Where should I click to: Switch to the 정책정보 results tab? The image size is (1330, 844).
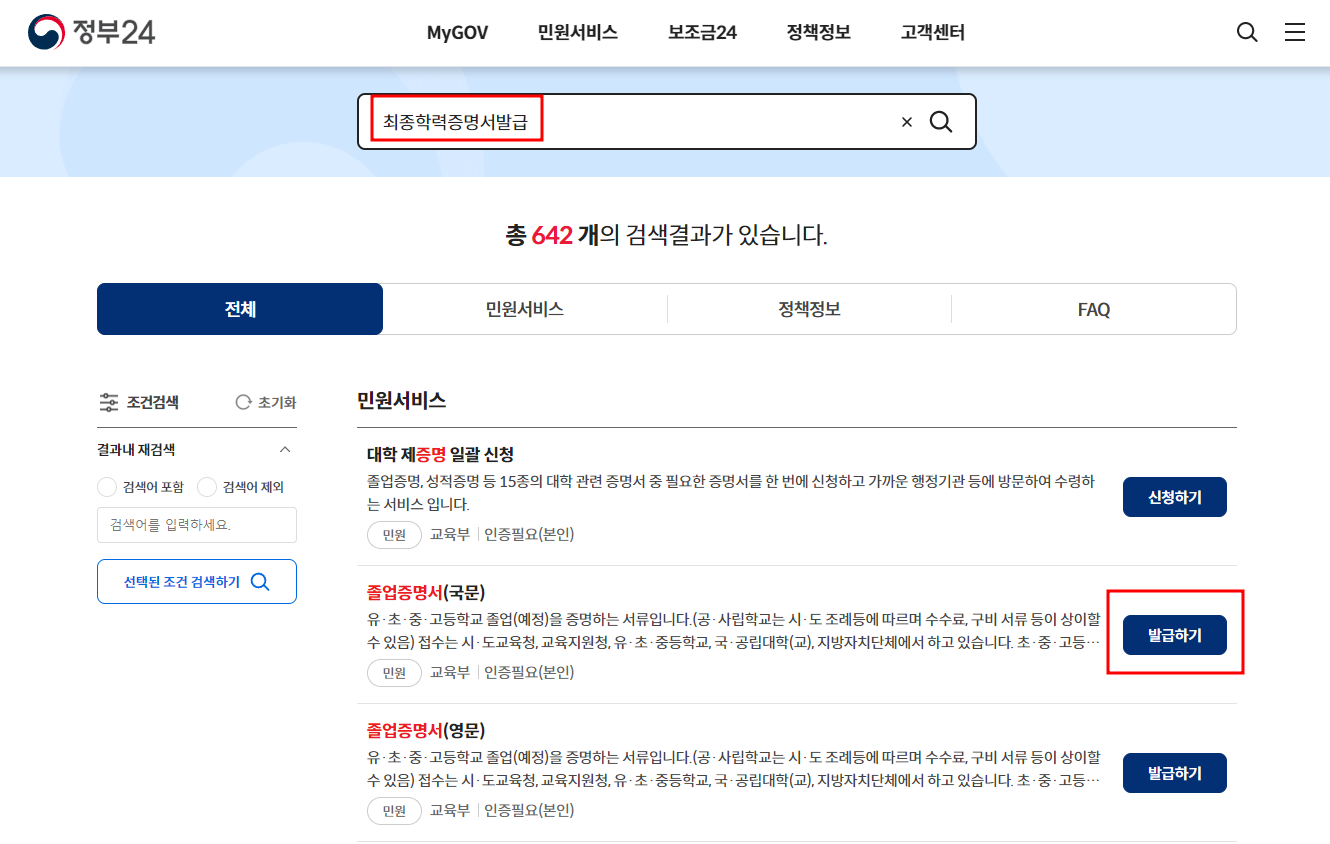[809, 309]
